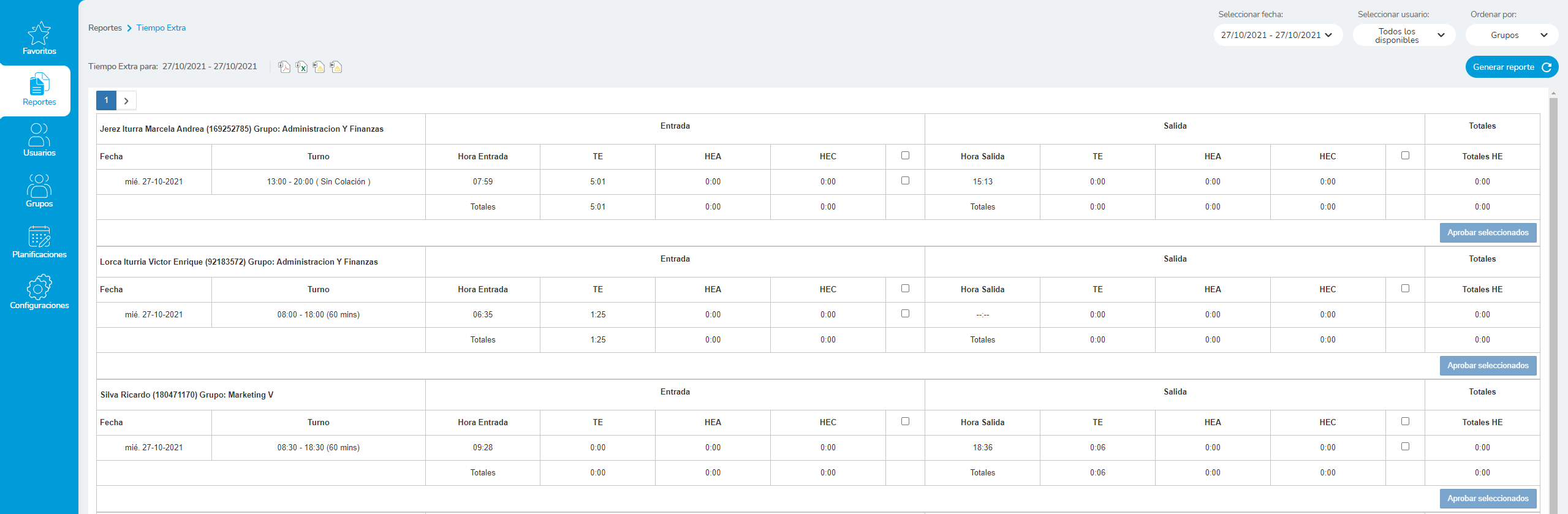This screenshot has width=1568, height=514.
Task: Open Planificaciones calendar section
Action: pos(39,241)
